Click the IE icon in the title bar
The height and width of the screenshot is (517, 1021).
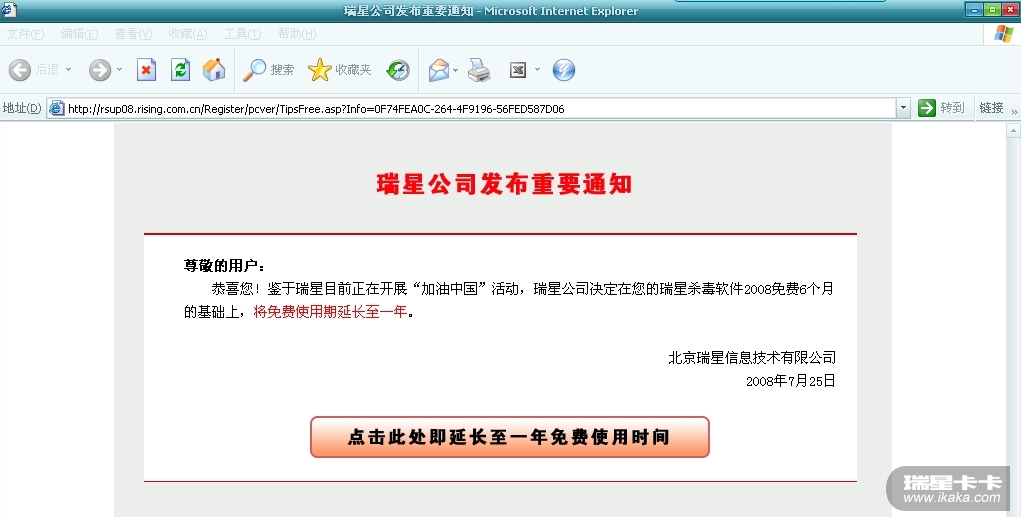pos(8,9)
